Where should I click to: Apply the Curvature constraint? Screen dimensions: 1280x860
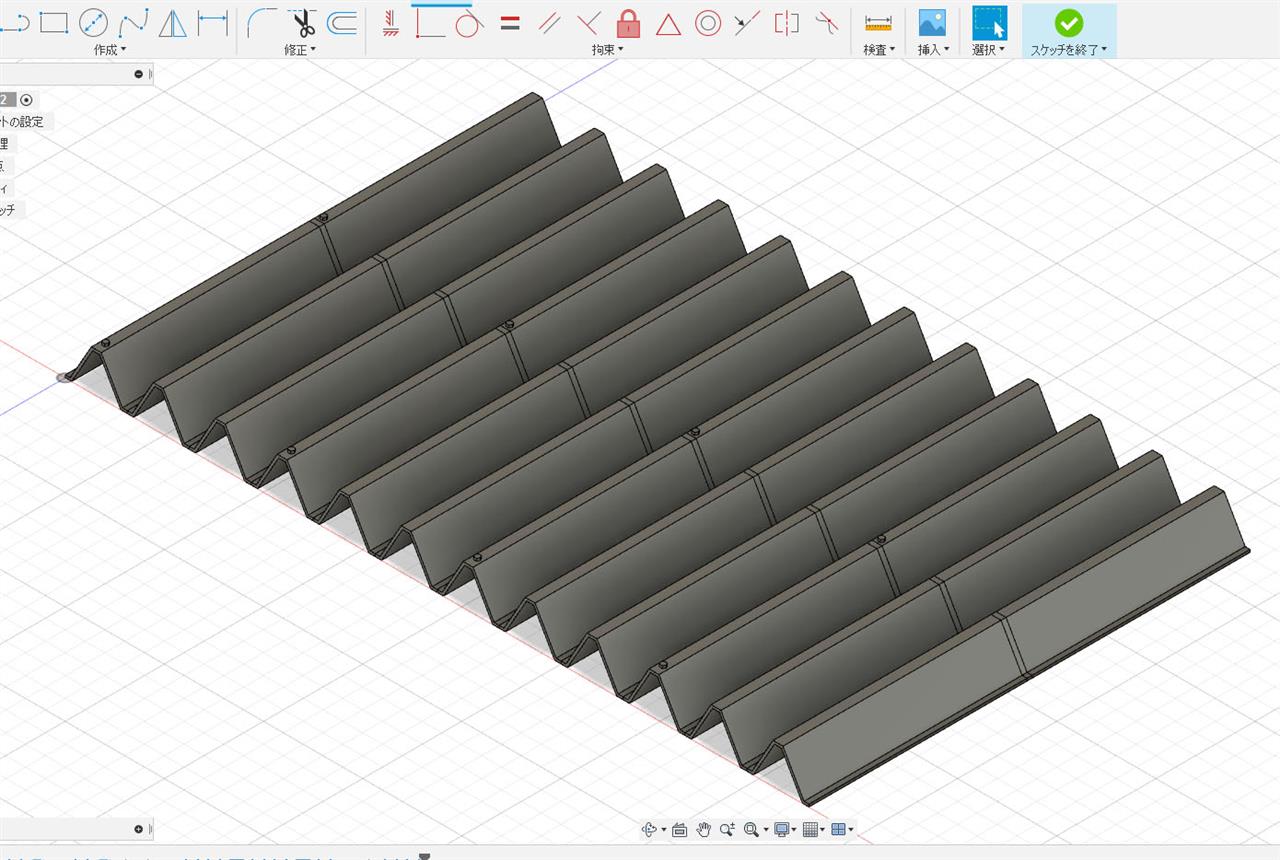click(826, 22)
